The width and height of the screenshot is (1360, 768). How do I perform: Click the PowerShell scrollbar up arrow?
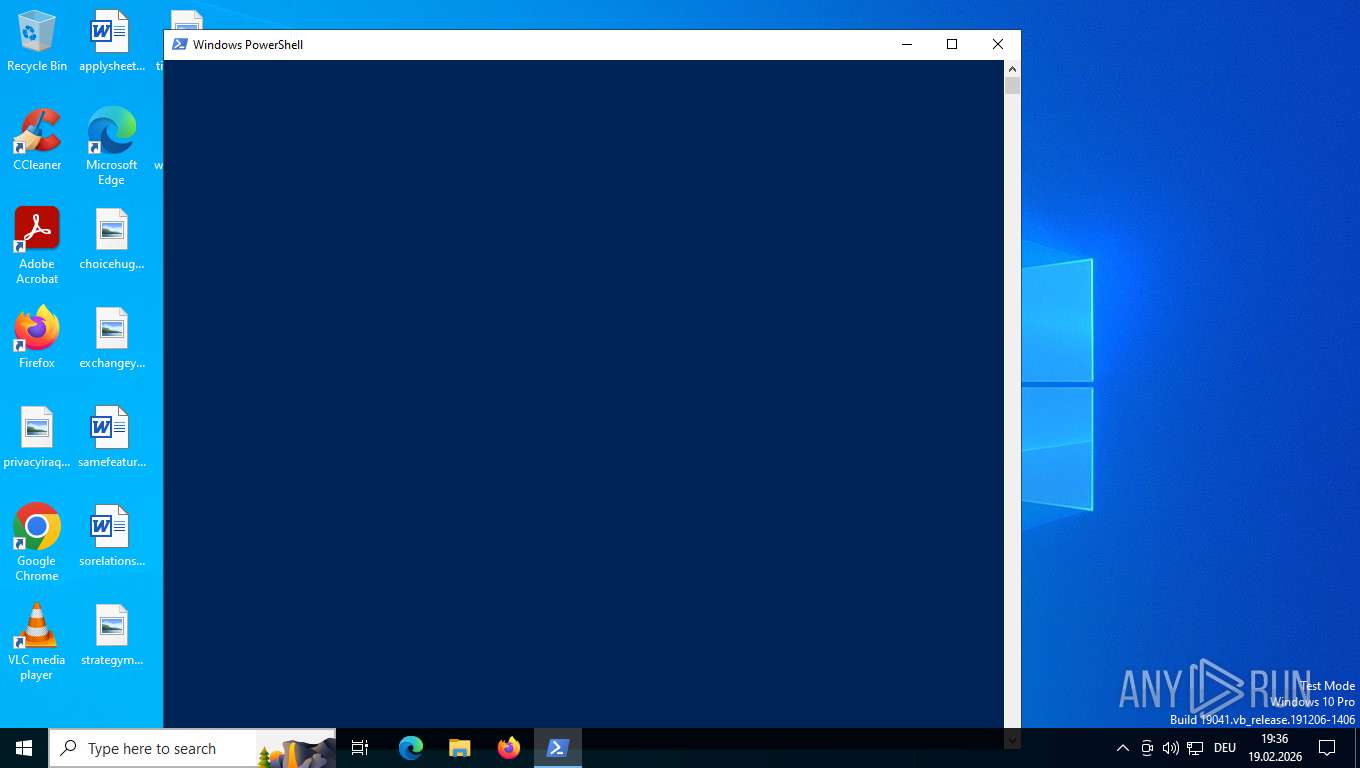[x=1012, y=69]
